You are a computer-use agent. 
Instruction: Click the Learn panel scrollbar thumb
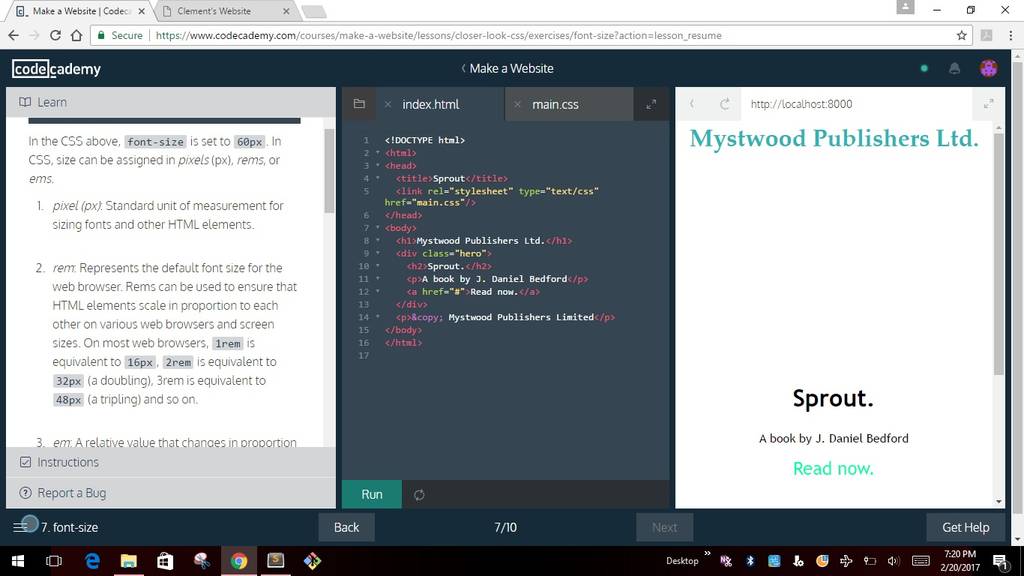329,170
